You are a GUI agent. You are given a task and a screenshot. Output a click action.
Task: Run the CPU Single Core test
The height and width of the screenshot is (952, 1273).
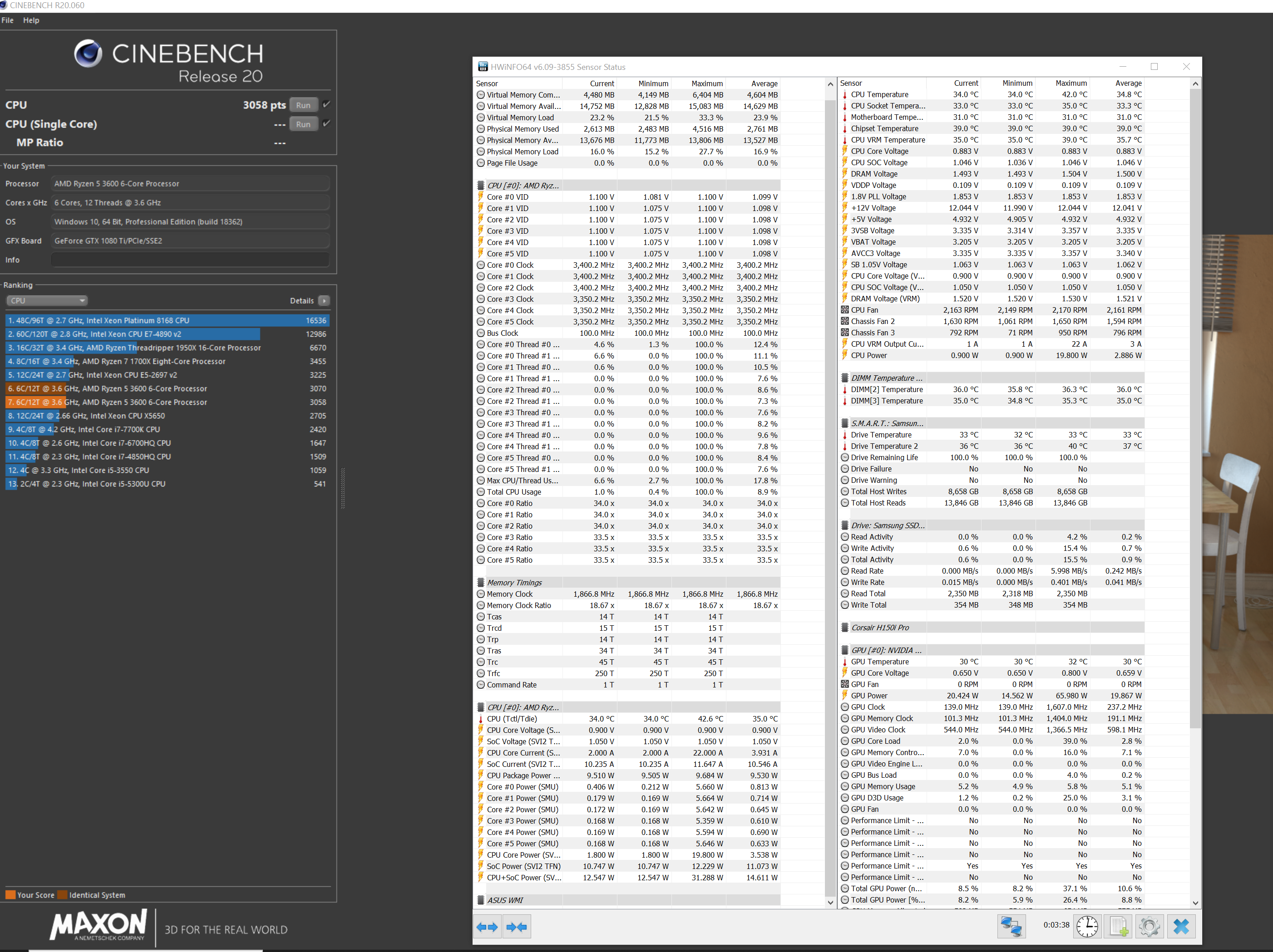point(303,124)
